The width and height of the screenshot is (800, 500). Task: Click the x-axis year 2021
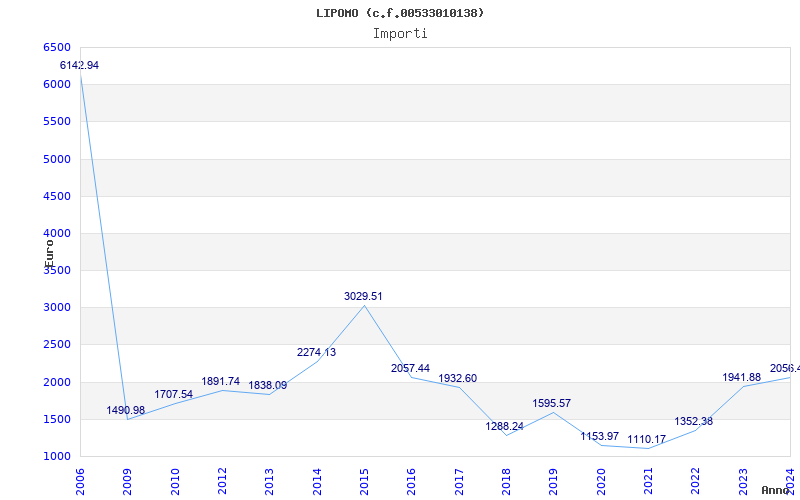pos(648,481)
